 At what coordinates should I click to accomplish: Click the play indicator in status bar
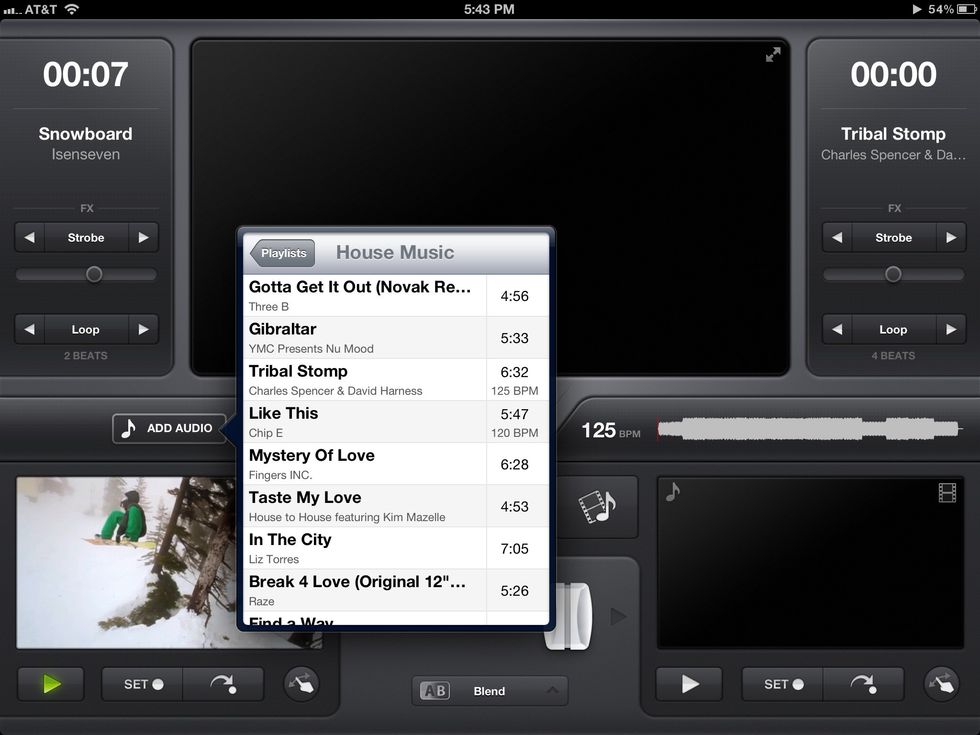click(917, 9)
